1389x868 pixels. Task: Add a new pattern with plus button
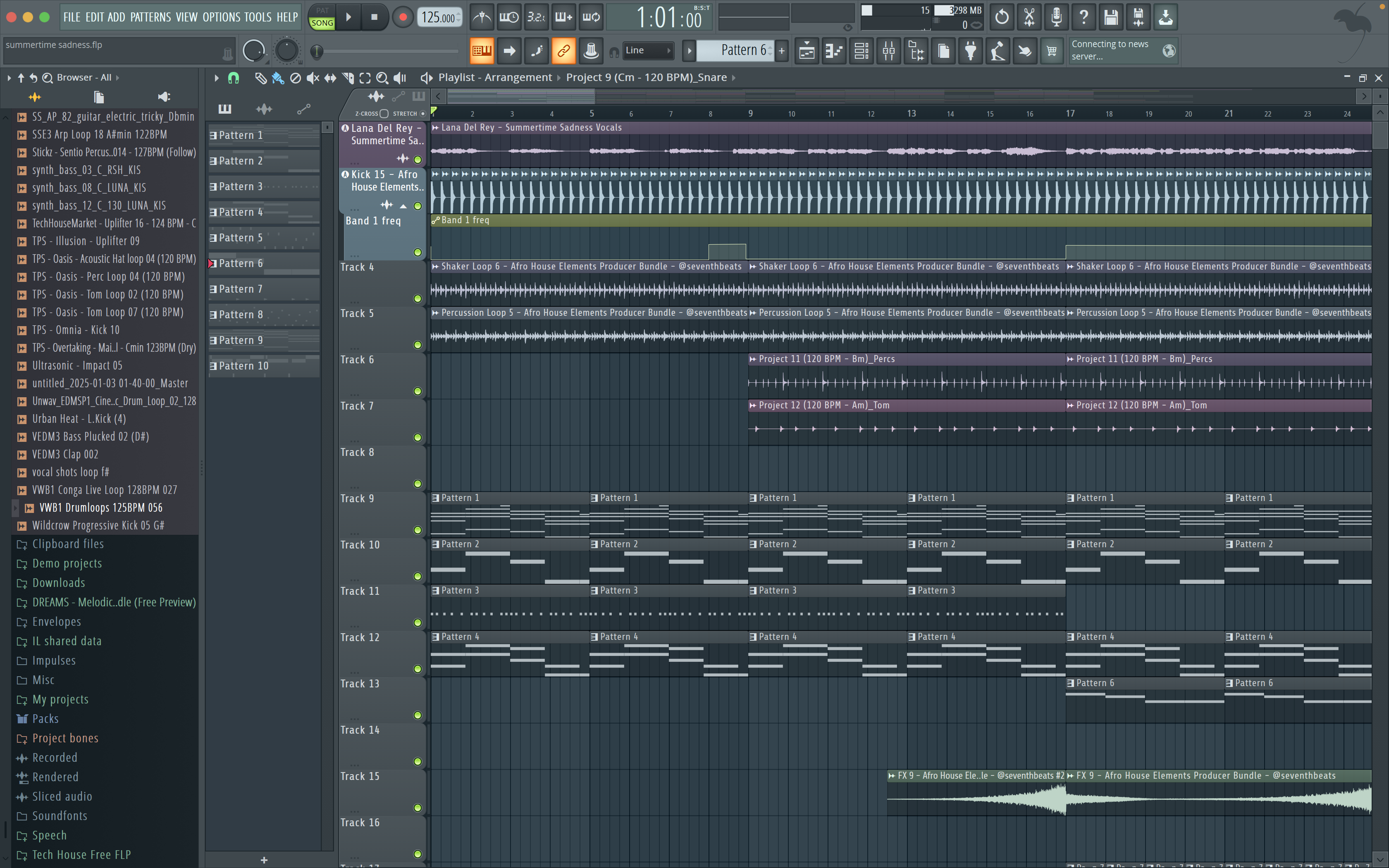[x=781, y=50]
